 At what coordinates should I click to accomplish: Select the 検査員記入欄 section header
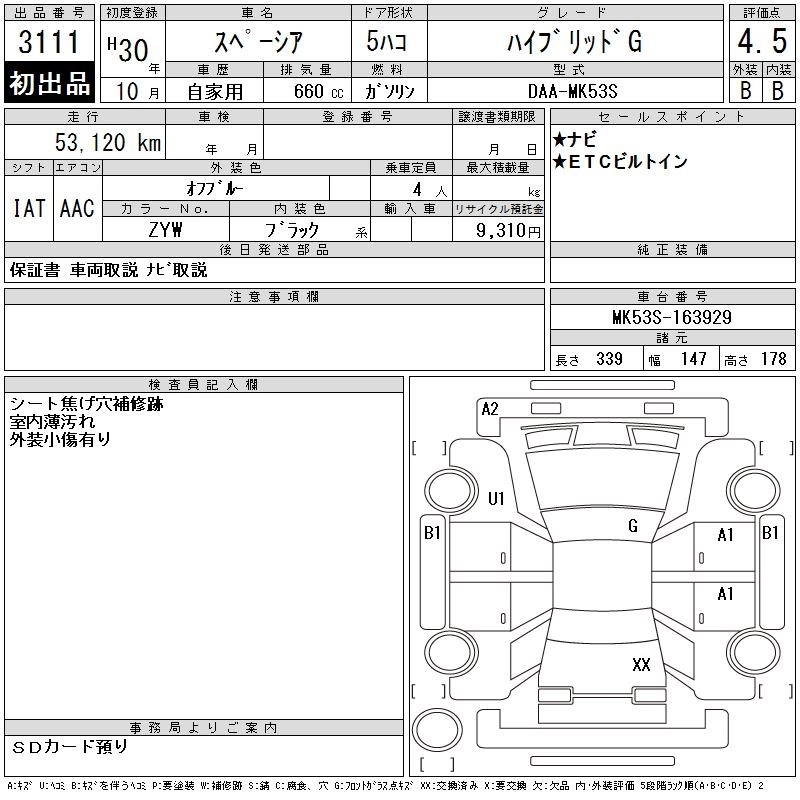click(x=204, y=384)
